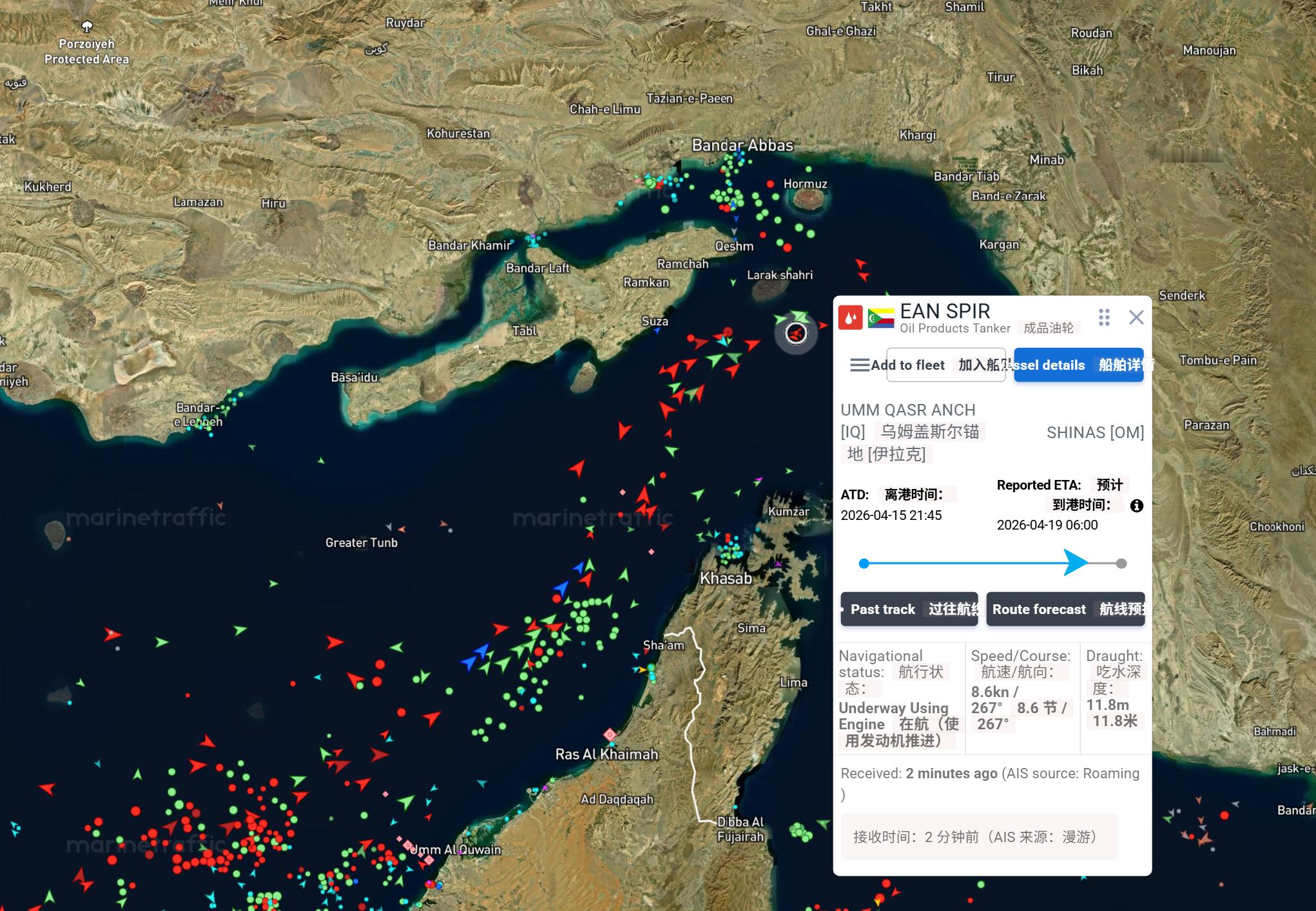The image size is (1316, 911).
Task: Click the ETA info circle icon
Action: 1137,506
